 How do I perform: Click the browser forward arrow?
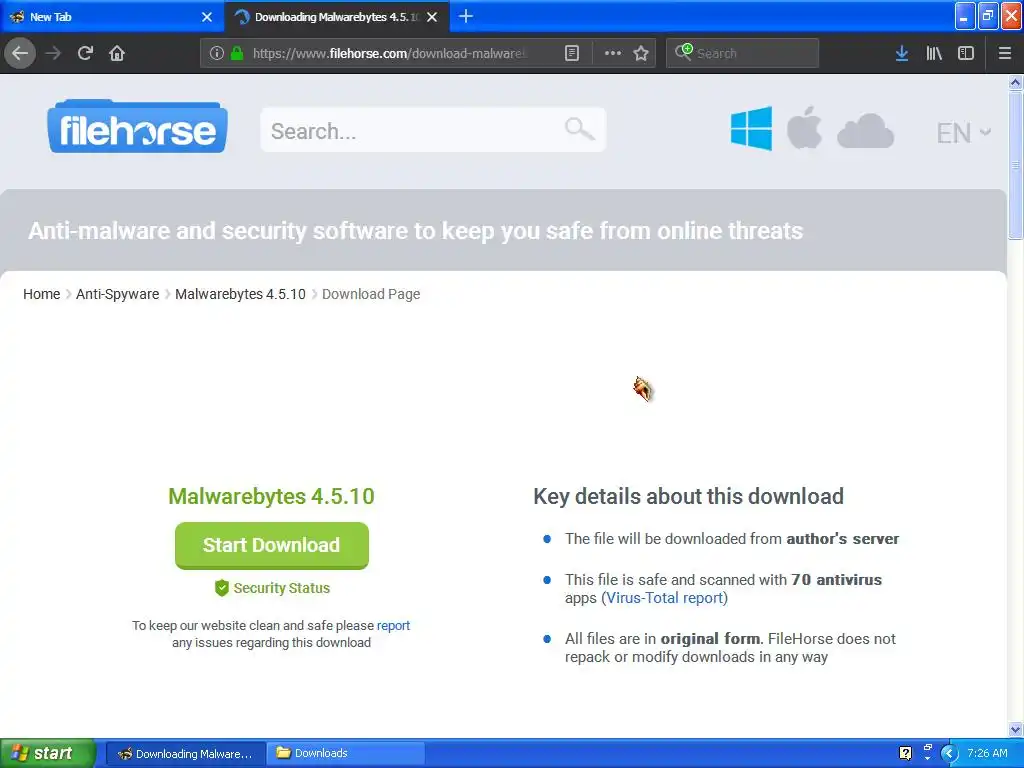[x=53, y=53]
